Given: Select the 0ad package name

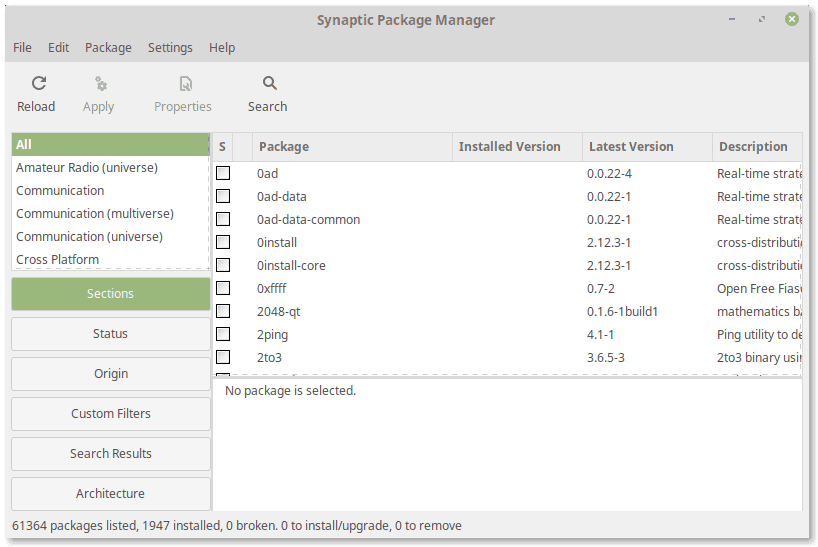Looking at the screenshot, I should tap(267, 174).
